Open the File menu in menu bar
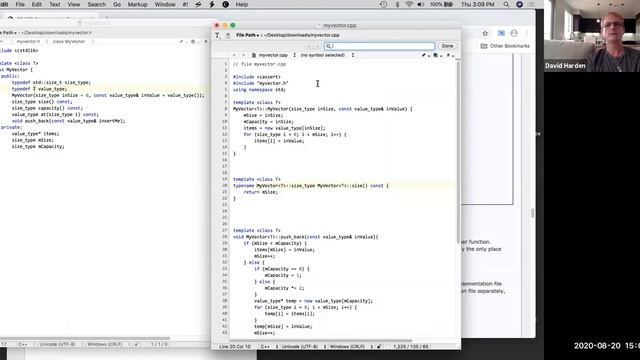640x360 pixels. (x=20, y=4)
